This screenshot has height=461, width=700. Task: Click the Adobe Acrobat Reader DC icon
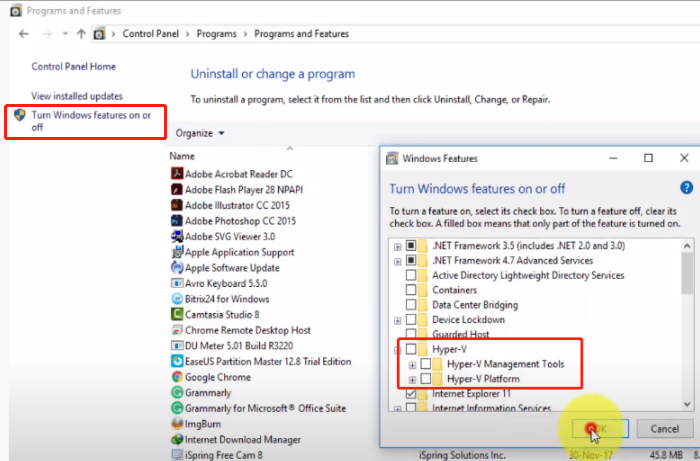pyautogui.click(x=176, y=173)
